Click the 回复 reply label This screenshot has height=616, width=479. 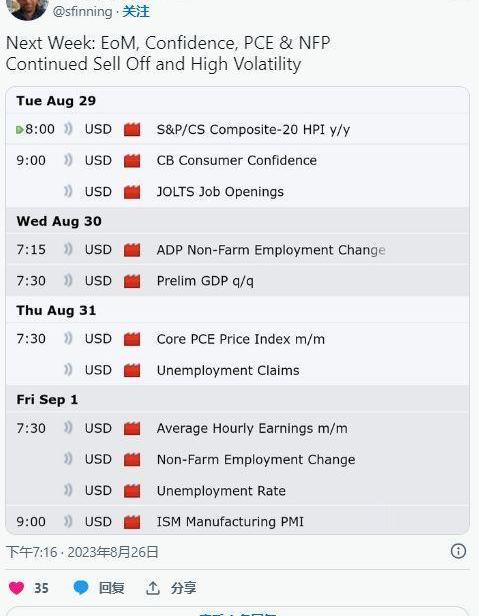112,588
